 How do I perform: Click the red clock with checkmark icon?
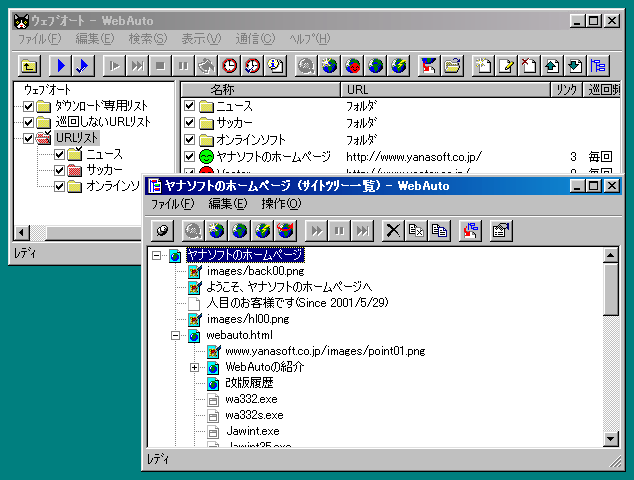point(253,66)
